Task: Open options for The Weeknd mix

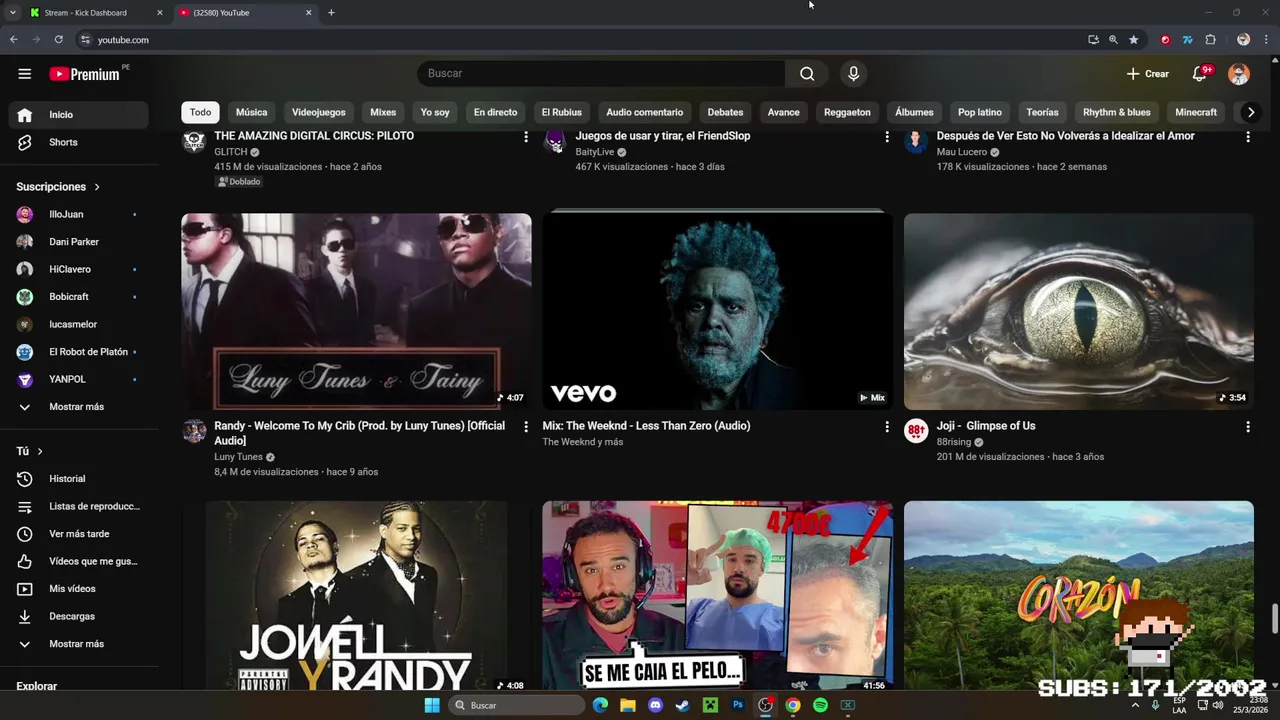Action: coord(887,427)
